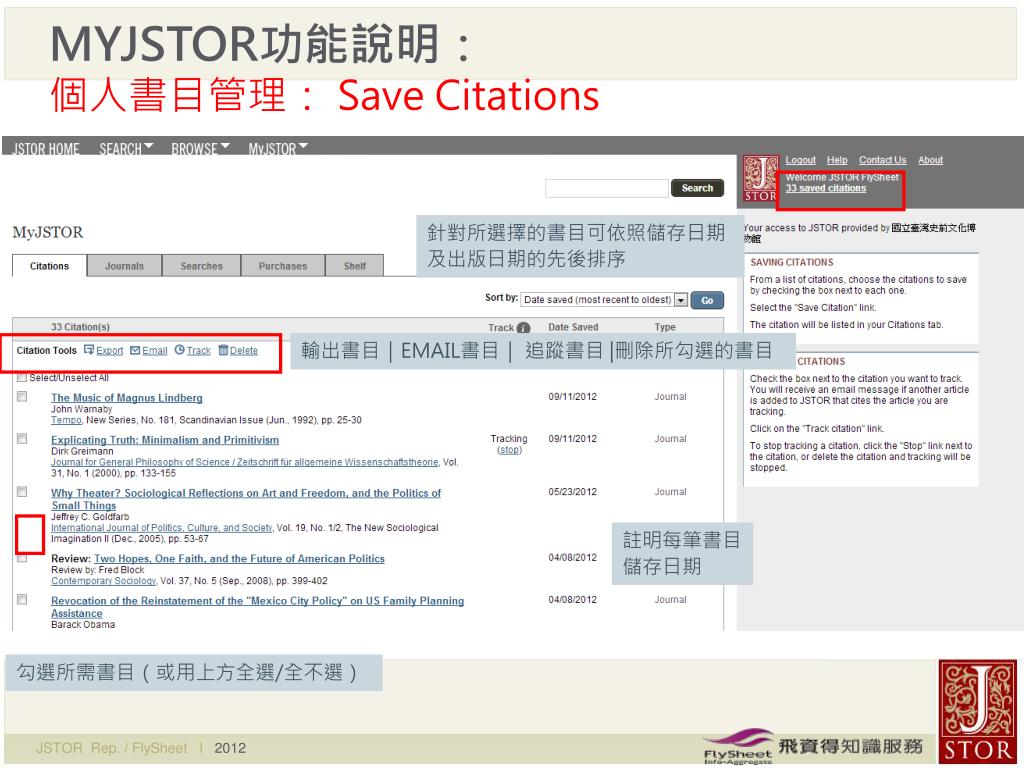Open Journal for General Philosophy of Science link
Viewport: 1024px width, 768px height.
245,462
